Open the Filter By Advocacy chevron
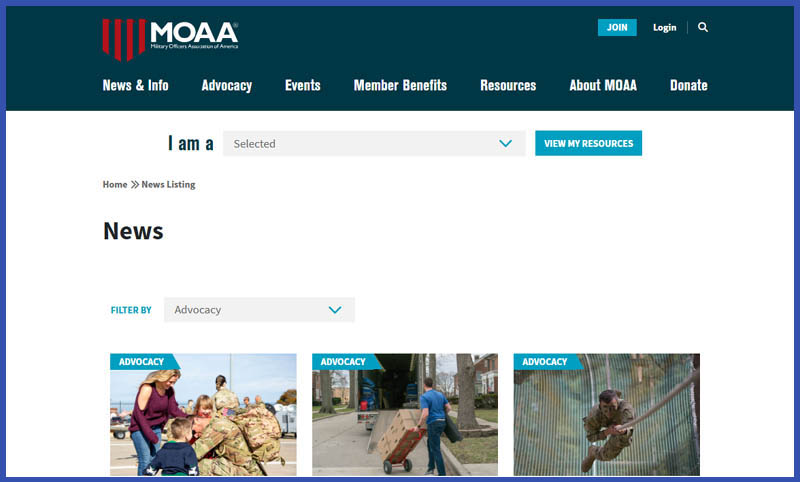Viewport: 800px width, 482px height. pos(335,310)
